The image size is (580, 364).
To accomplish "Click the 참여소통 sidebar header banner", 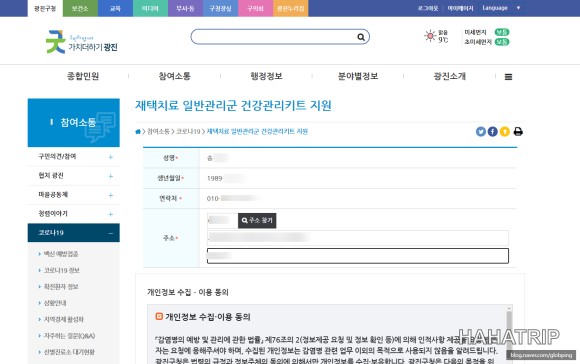I will pos(74,122).
